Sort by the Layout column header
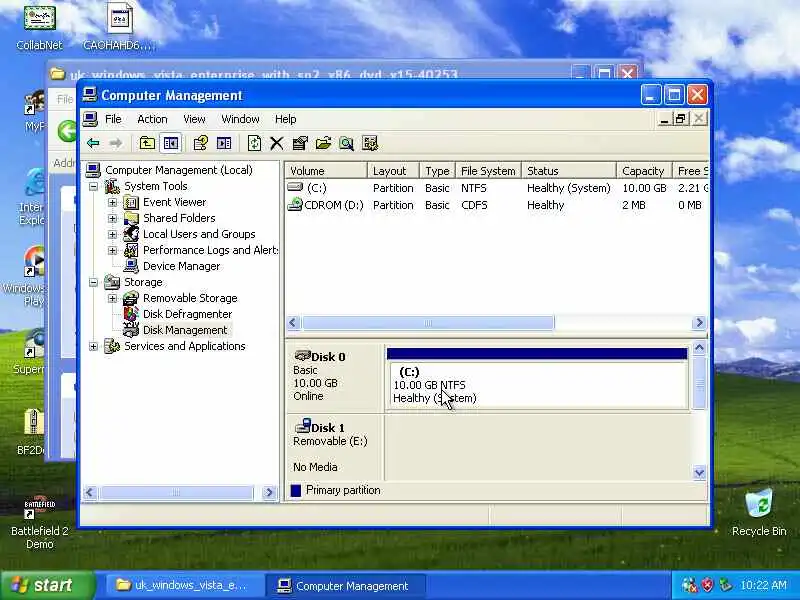The image size is (800, 600). click(393, 170)
